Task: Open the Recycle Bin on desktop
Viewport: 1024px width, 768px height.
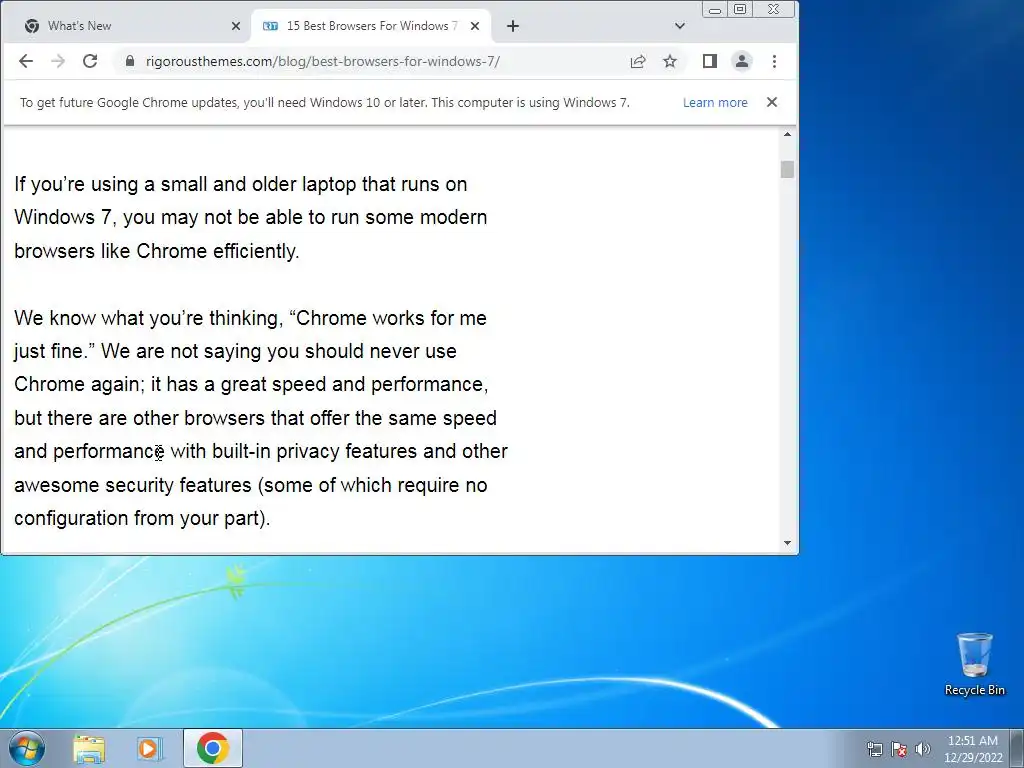Action: [974, 664]
